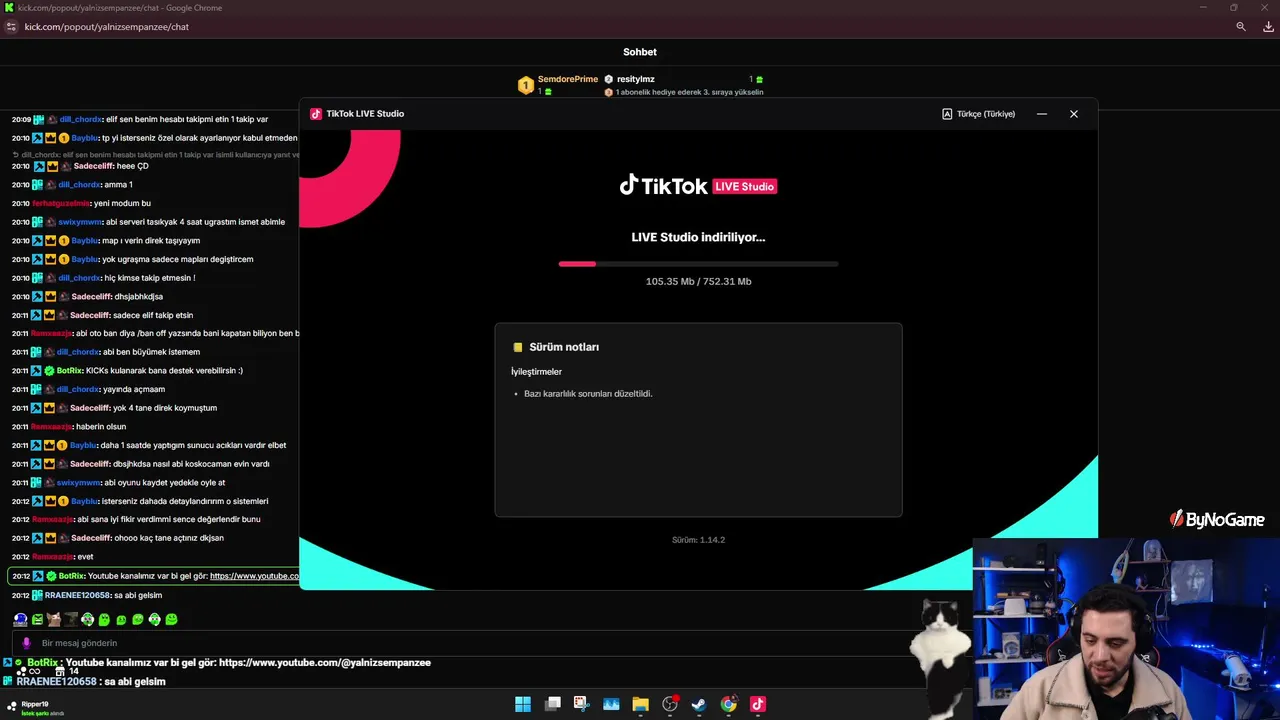The image size is (1280, 720).
Task: Open resitylmz leaderboard entry
Action: tap(636, 79)
